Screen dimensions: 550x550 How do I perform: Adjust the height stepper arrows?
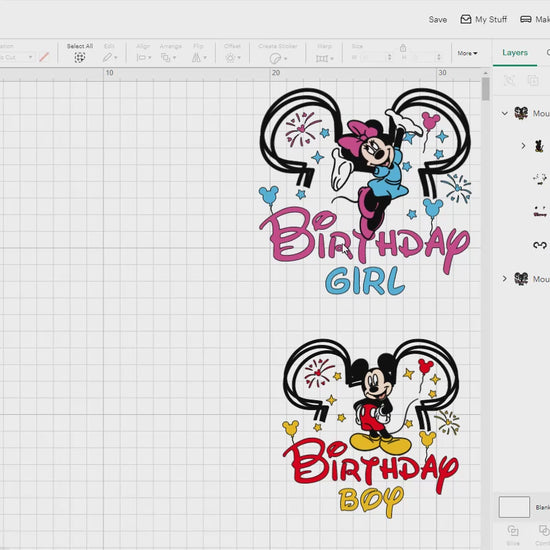(x=438, y=57)
